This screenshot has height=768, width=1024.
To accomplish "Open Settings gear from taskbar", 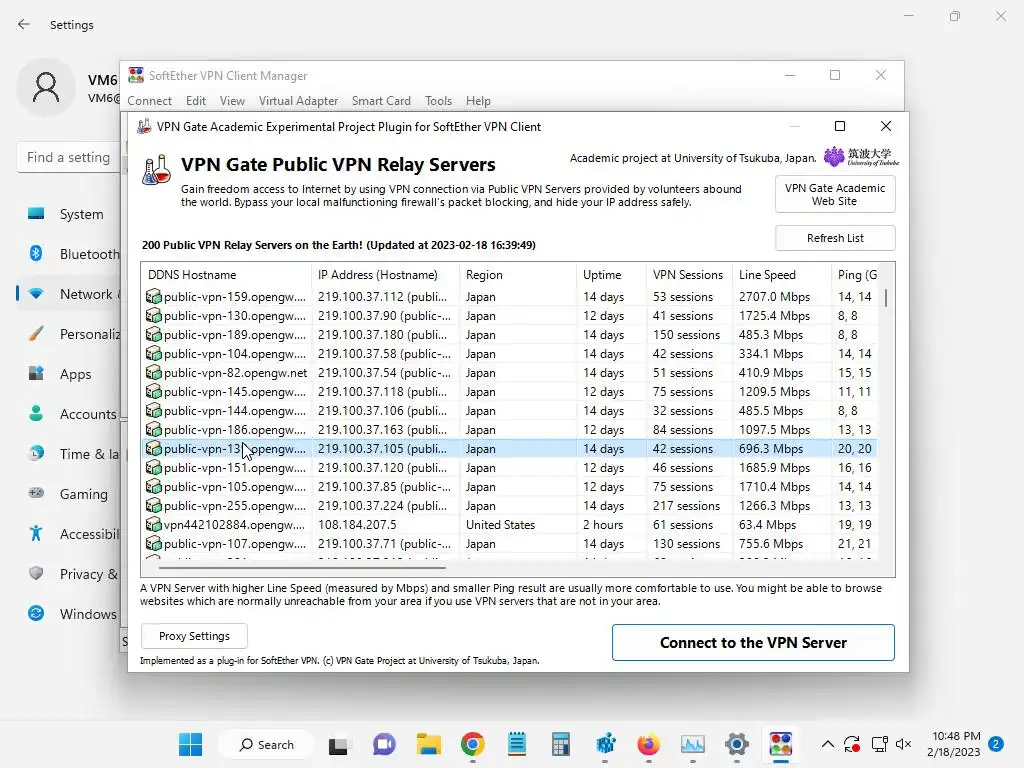I will pos(737,744).
